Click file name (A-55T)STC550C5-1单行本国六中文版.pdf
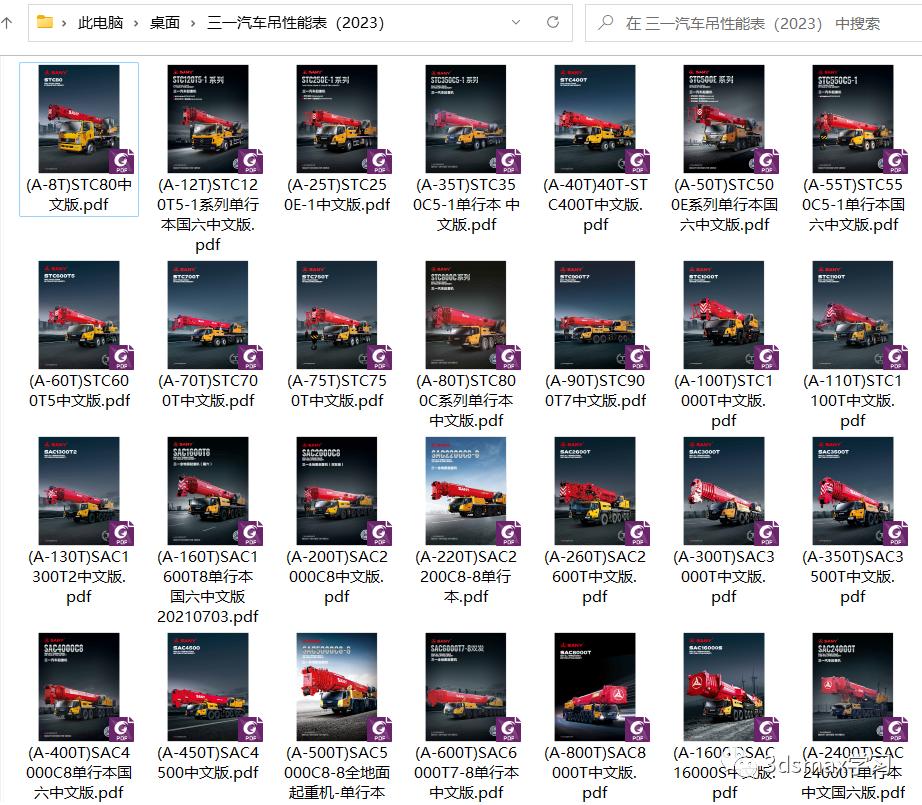 (x=853, y=205)
